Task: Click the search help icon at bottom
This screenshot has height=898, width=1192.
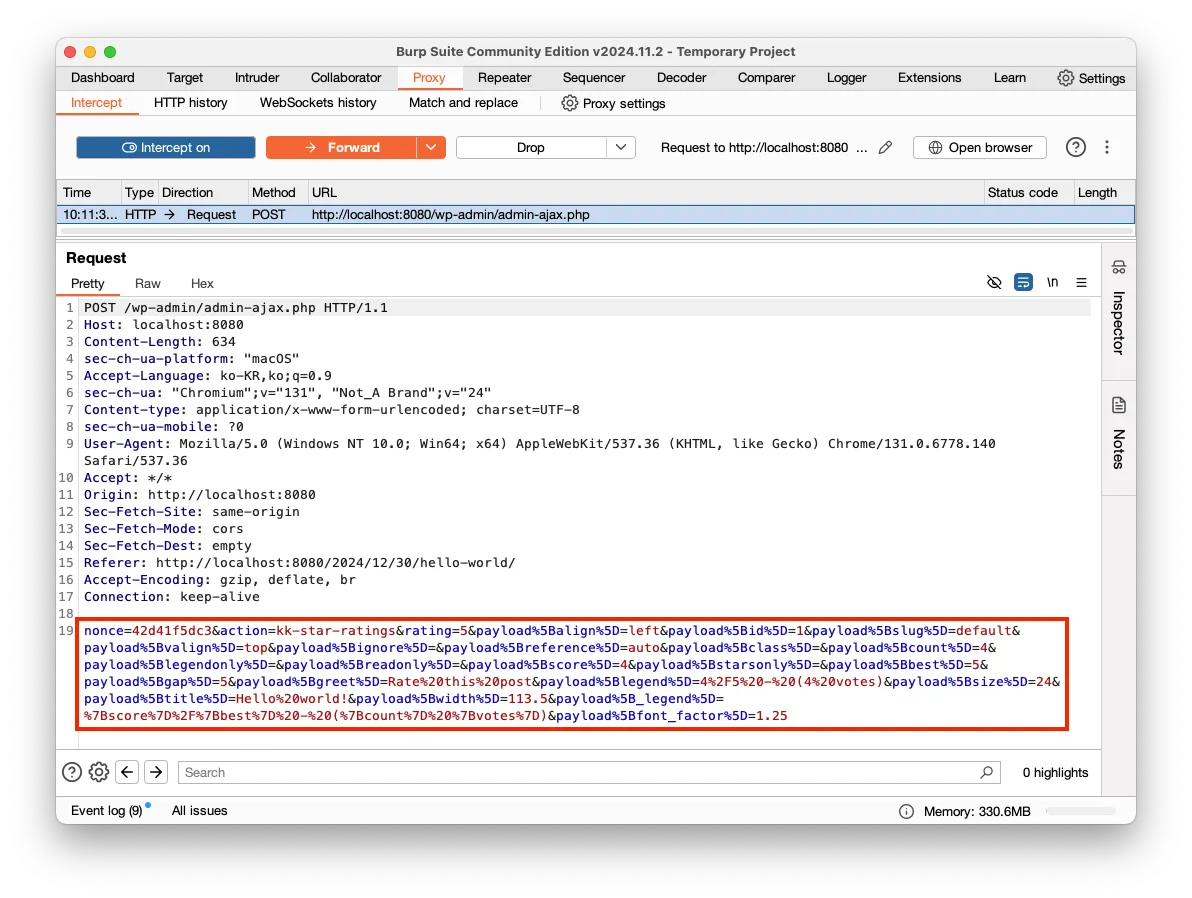Action: 71,773
